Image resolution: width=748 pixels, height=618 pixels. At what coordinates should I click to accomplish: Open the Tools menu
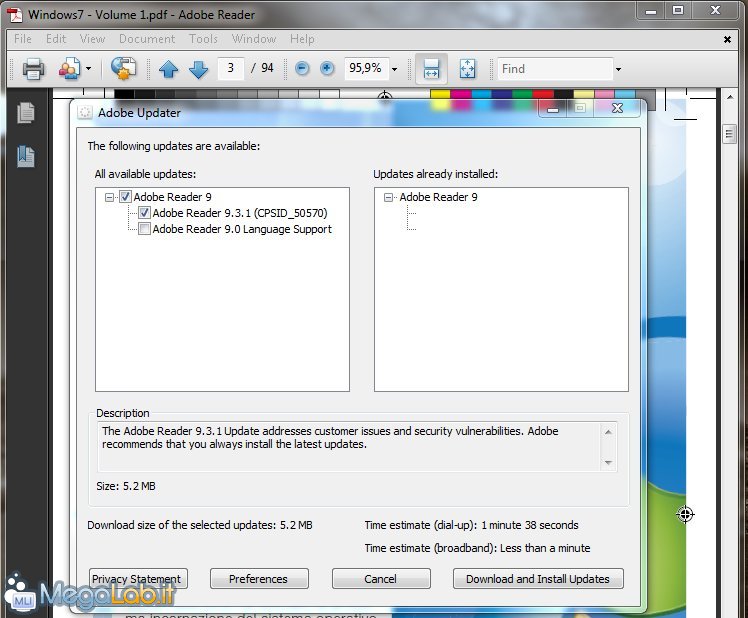click(203, 39)
